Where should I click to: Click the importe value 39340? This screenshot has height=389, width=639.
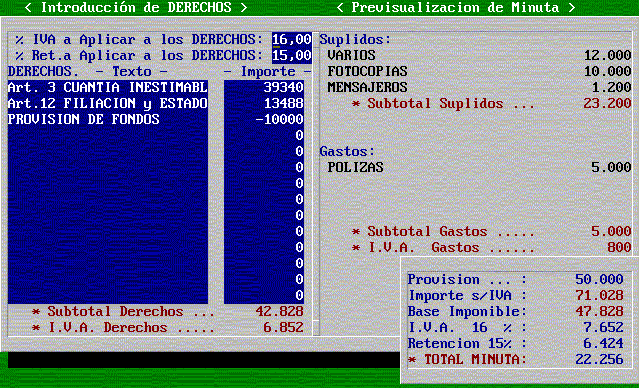tap(283, 87)
